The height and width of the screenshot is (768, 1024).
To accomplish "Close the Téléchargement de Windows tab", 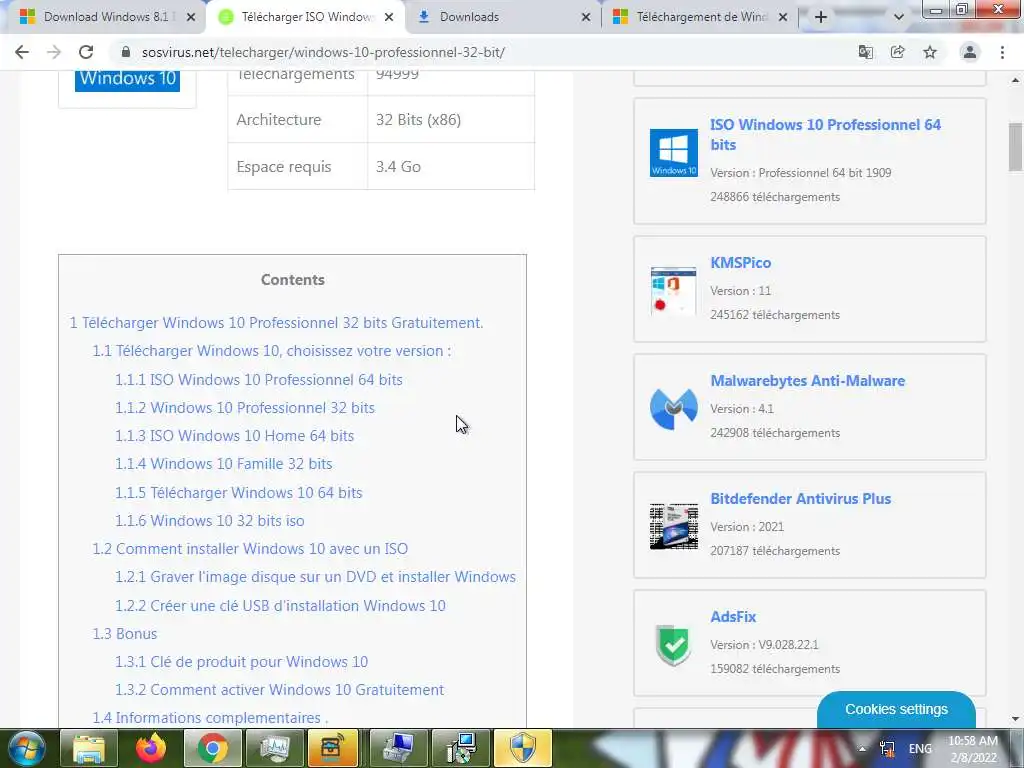I will [782, 17].
